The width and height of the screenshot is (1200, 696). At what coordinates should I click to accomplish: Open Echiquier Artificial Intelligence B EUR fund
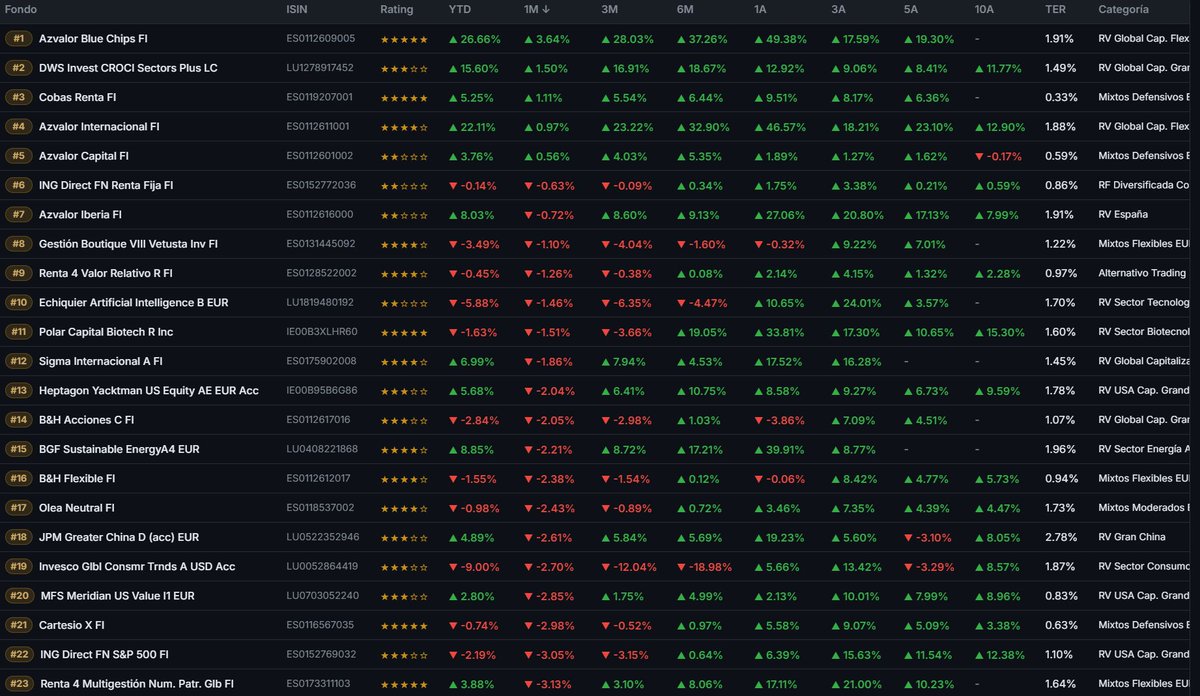point(134,303)
